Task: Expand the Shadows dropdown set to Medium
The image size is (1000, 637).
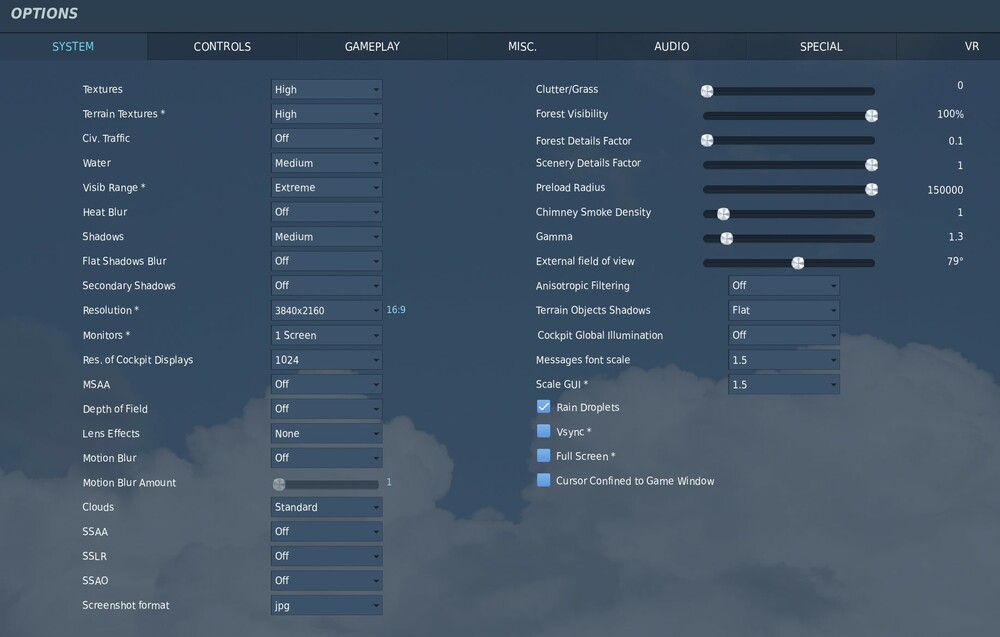Action: (x=327, y=237)
